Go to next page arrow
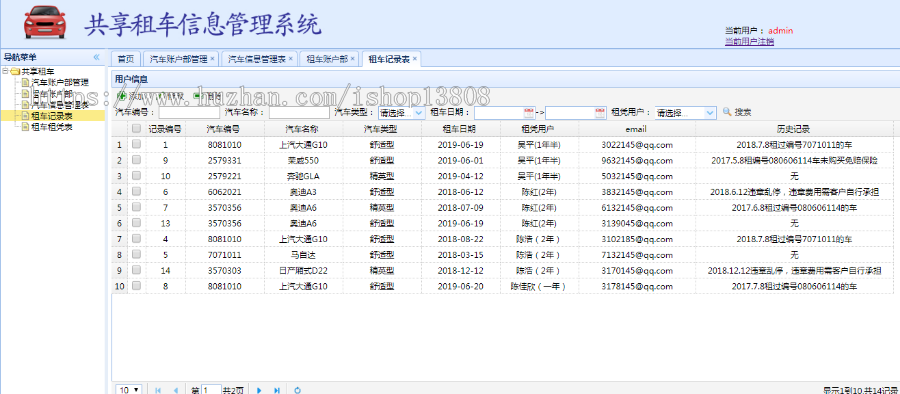Image resolution: width=900 pixels, height=394 pixels. 259,390
